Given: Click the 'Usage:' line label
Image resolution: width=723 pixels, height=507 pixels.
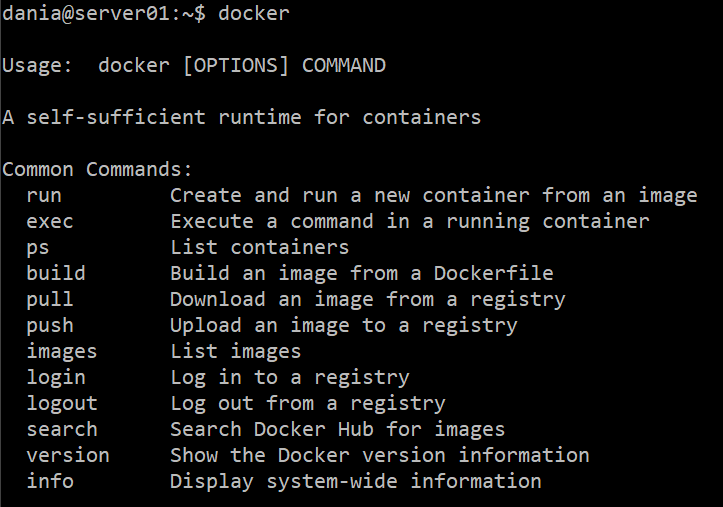Looking at the screenshot, I should (x=38, y=66).
